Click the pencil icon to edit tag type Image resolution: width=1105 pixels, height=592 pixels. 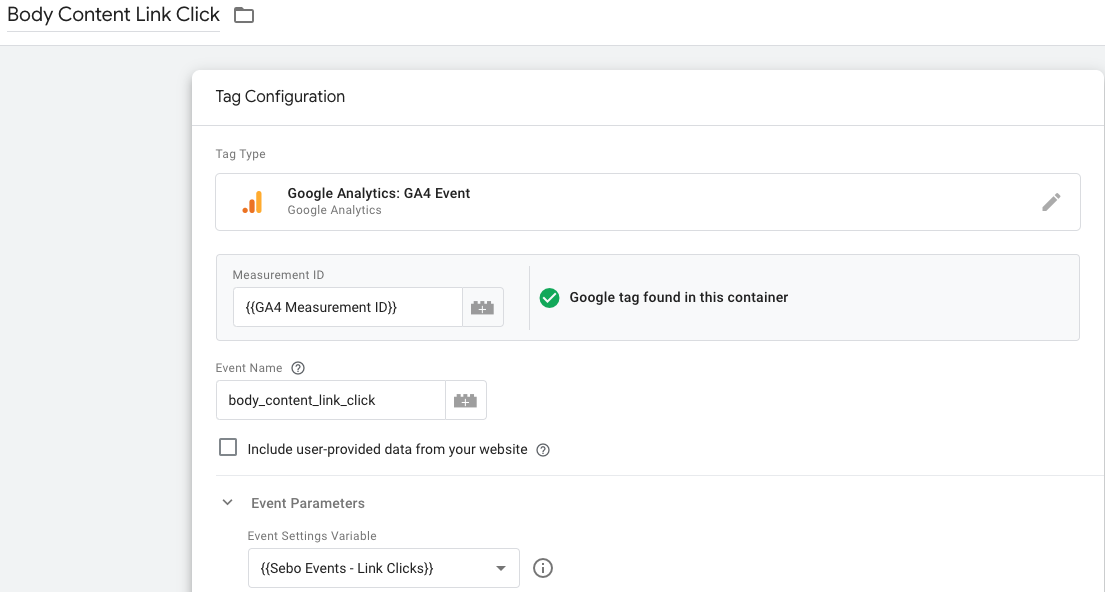coord(1051,202)
